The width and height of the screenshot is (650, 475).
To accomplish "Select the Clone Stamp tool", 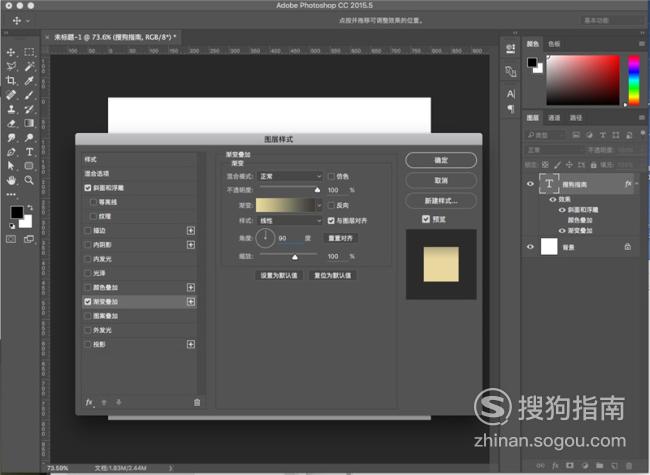I will 11,109.
